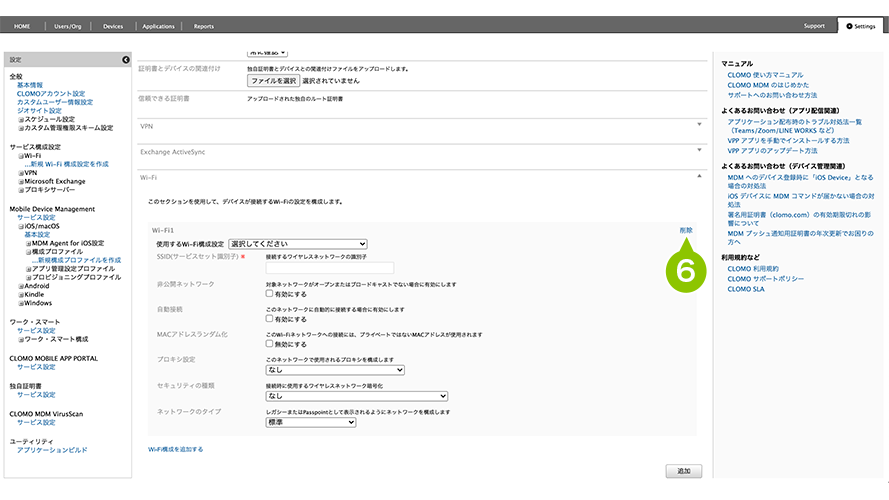Open CLOMOアカウント設定

point(51,94)
